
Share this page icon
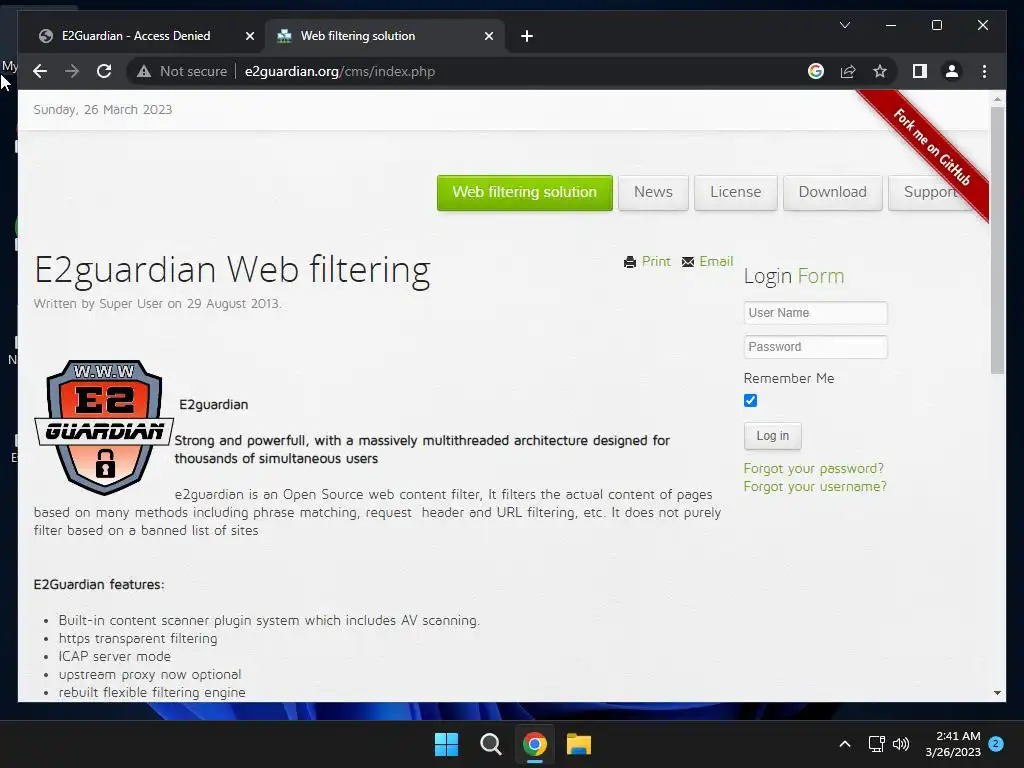[848, 71]
